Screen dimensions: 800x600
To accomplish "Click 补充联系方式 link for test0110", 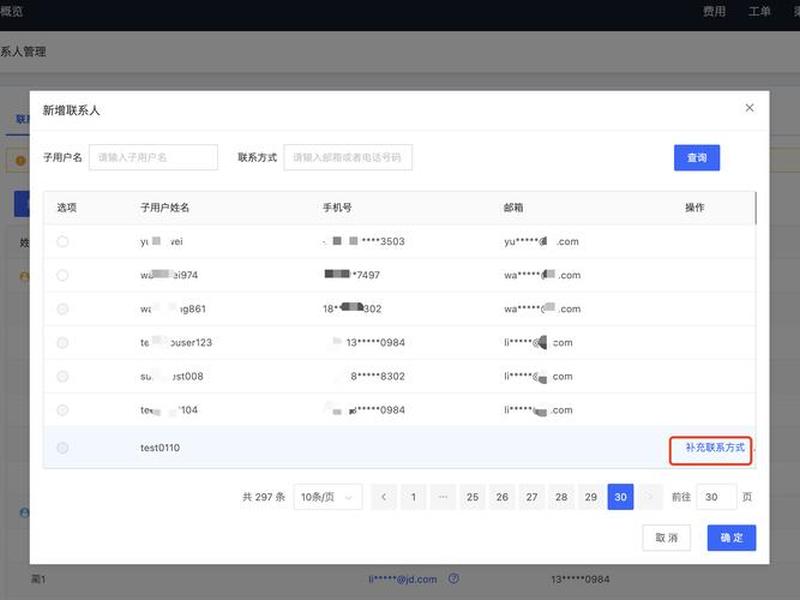I will pos(715,447).
